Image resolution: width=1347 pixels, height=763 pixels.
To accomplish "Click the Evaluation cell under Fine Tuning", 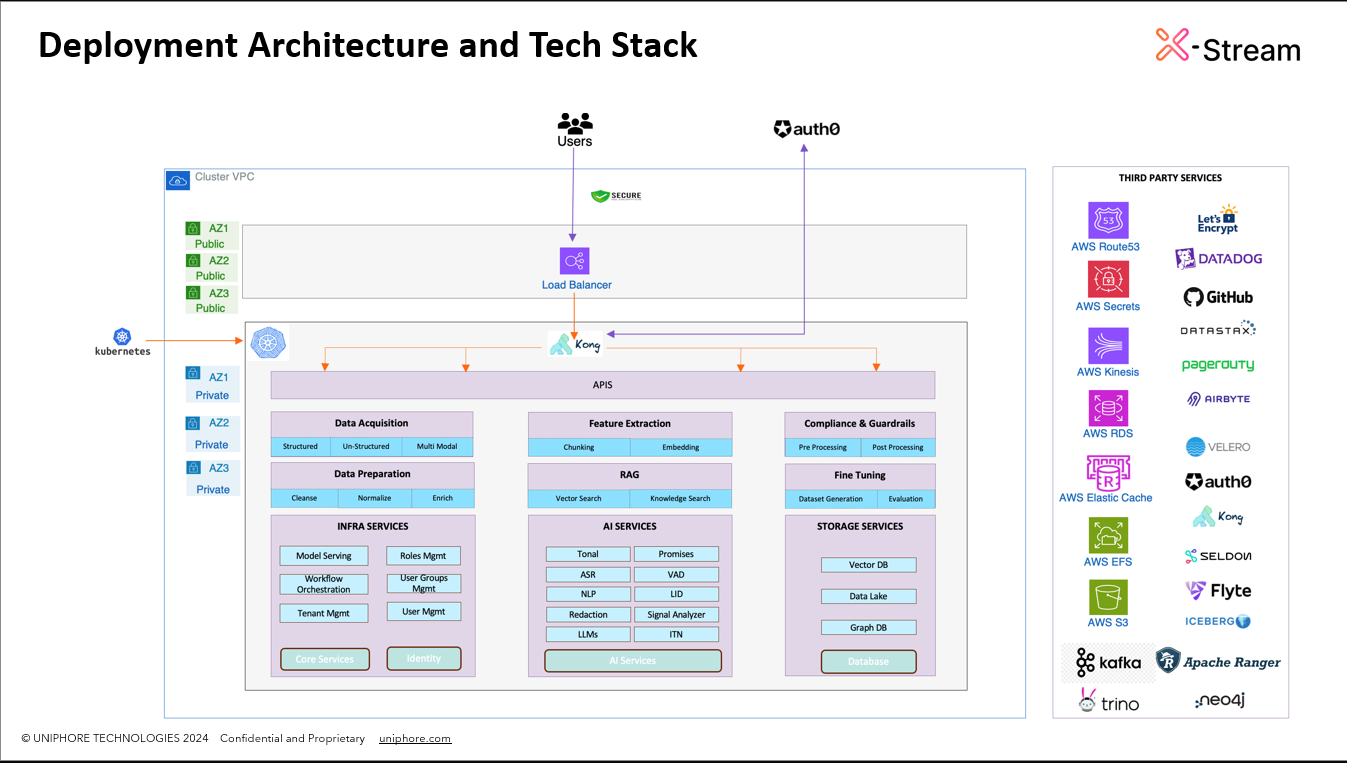I will pos(906,498).
